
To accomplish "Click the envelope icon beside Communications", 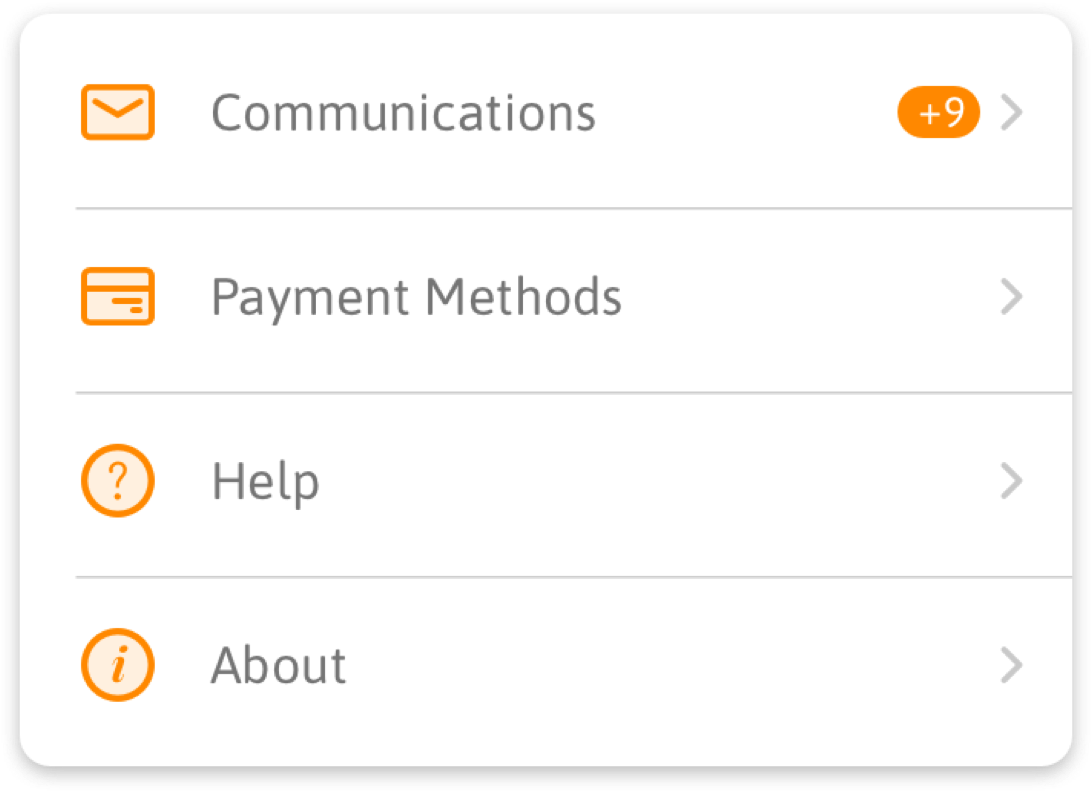I will [x=117, y=113].
